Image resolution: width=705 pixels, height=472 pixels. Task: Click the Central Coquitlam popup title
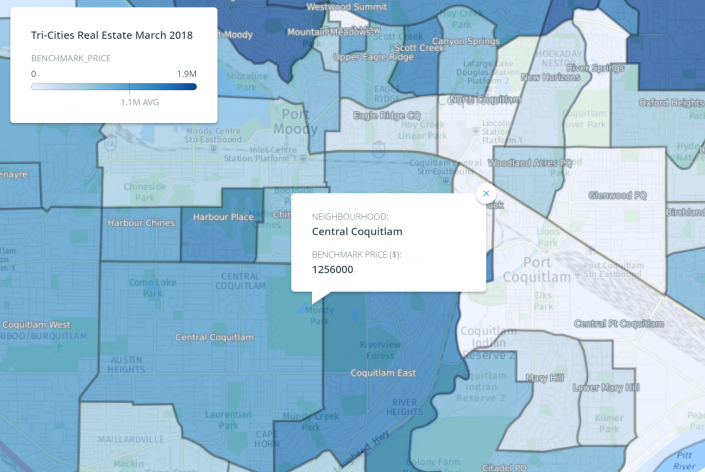(357, 232)
